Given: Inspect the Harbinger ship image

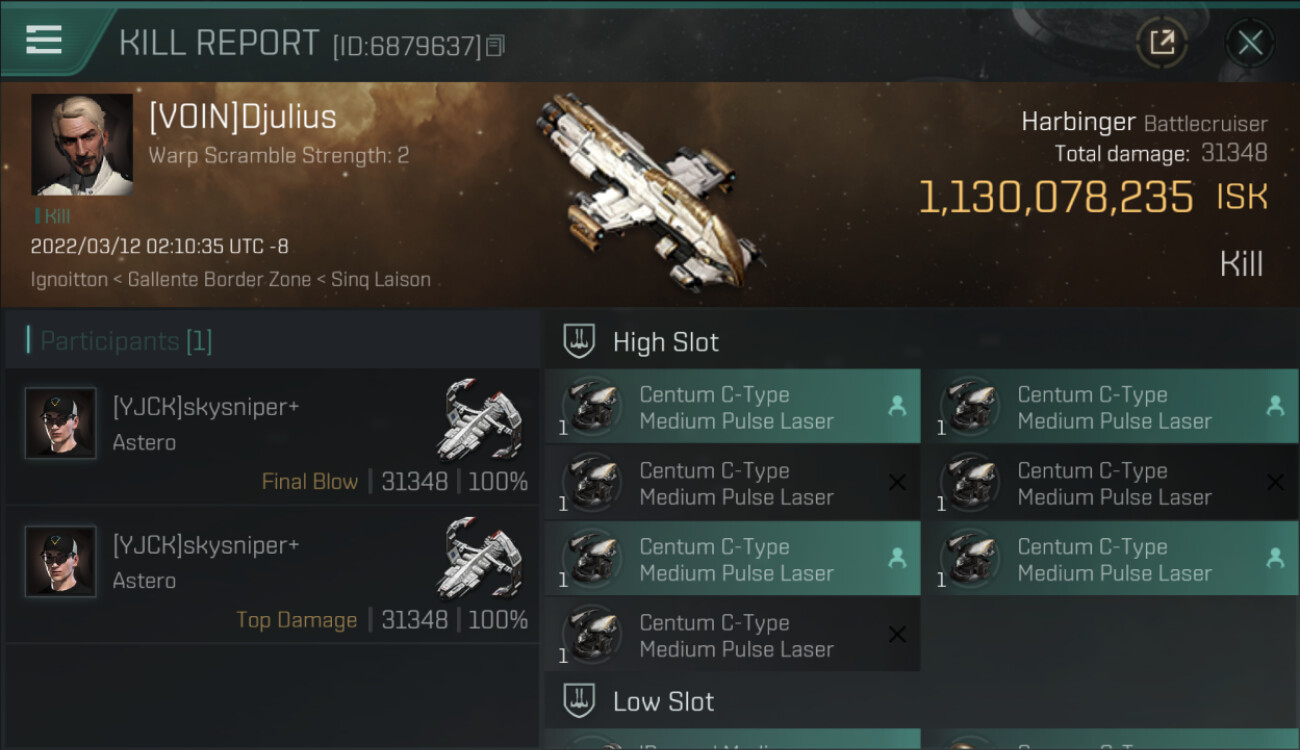Looking at the screenshot, I should click(x=648, y=190).
